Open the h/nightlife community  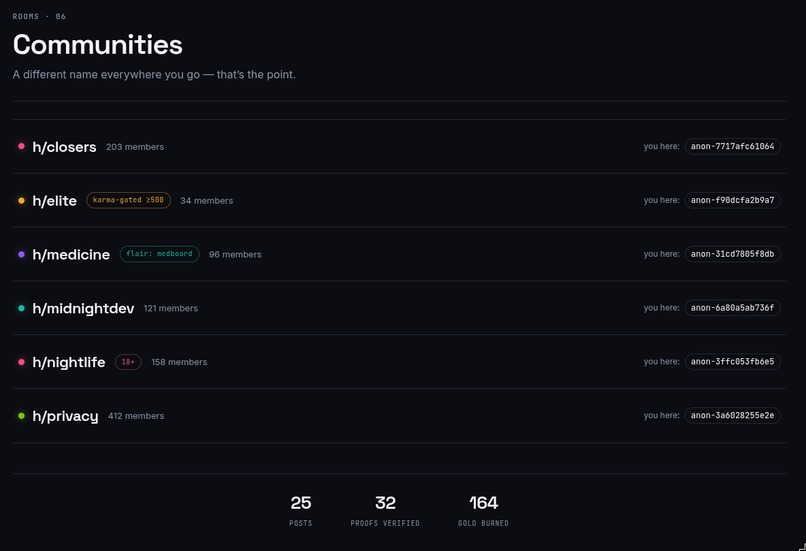point(69,362)
